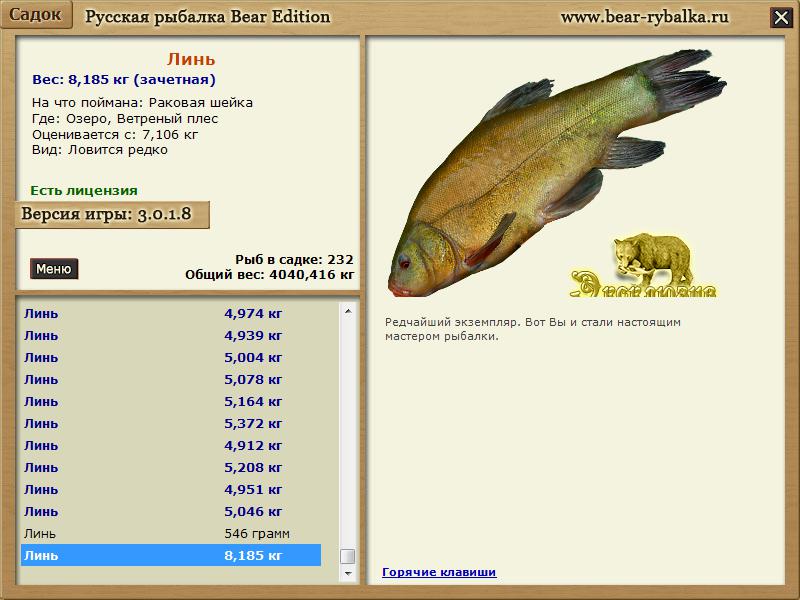Image resolution: width=800 pixels, height=600 pixels.
Task: Close the fish keepnet window
Action: click(x=781, y=17)
